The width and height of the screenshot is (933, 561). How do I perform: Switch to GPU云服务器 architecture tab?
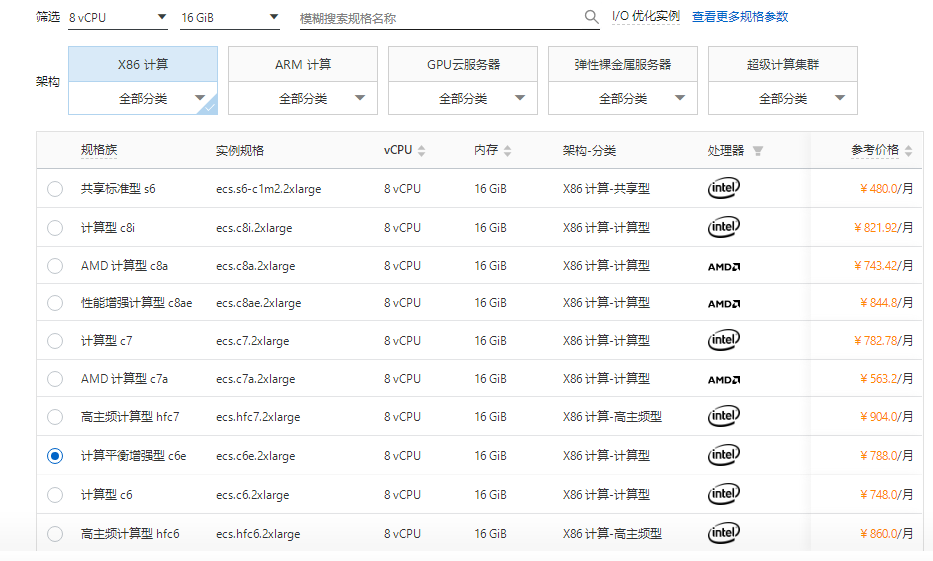click(463, 64)
